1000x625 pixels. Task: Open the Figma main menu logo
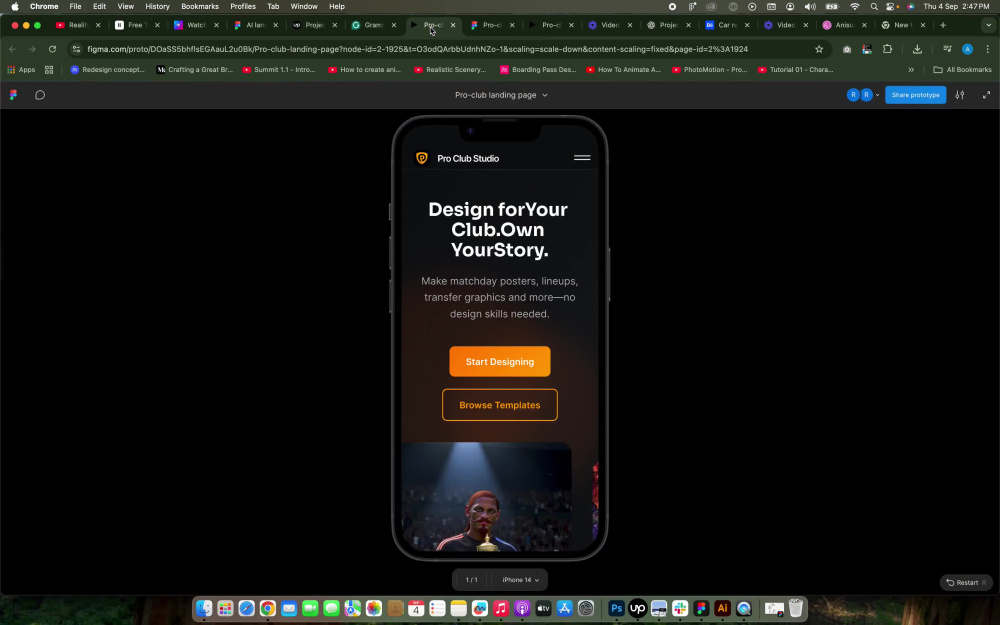tap(13, 95)
